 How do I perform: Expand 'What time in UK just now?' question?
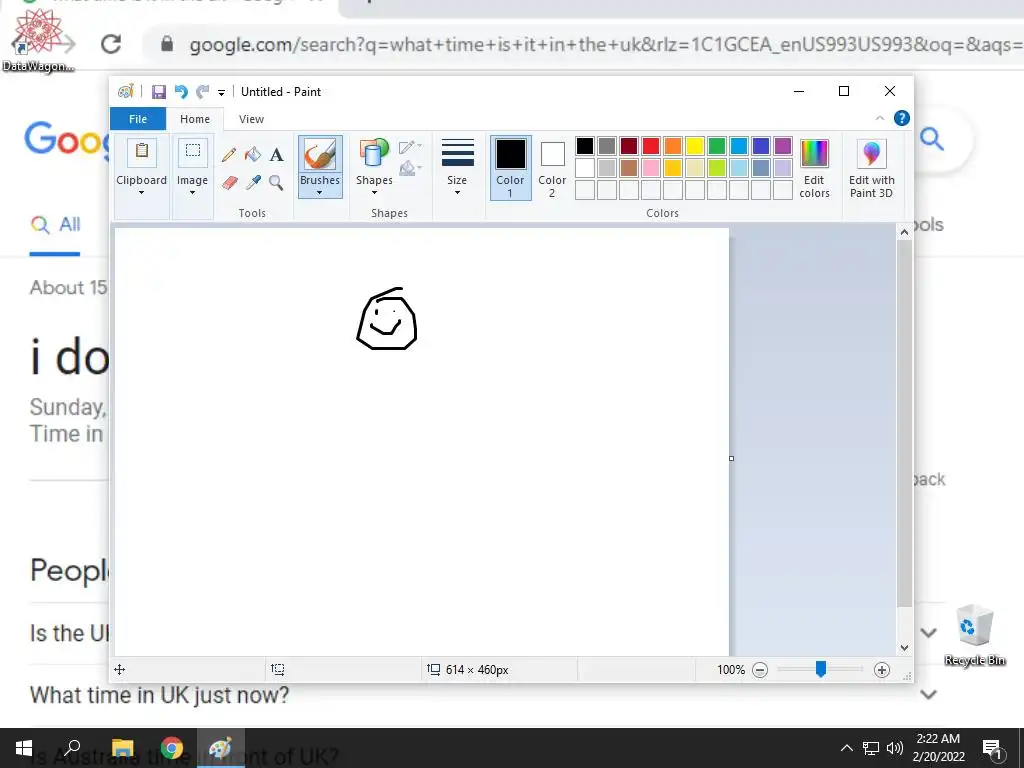928,694
